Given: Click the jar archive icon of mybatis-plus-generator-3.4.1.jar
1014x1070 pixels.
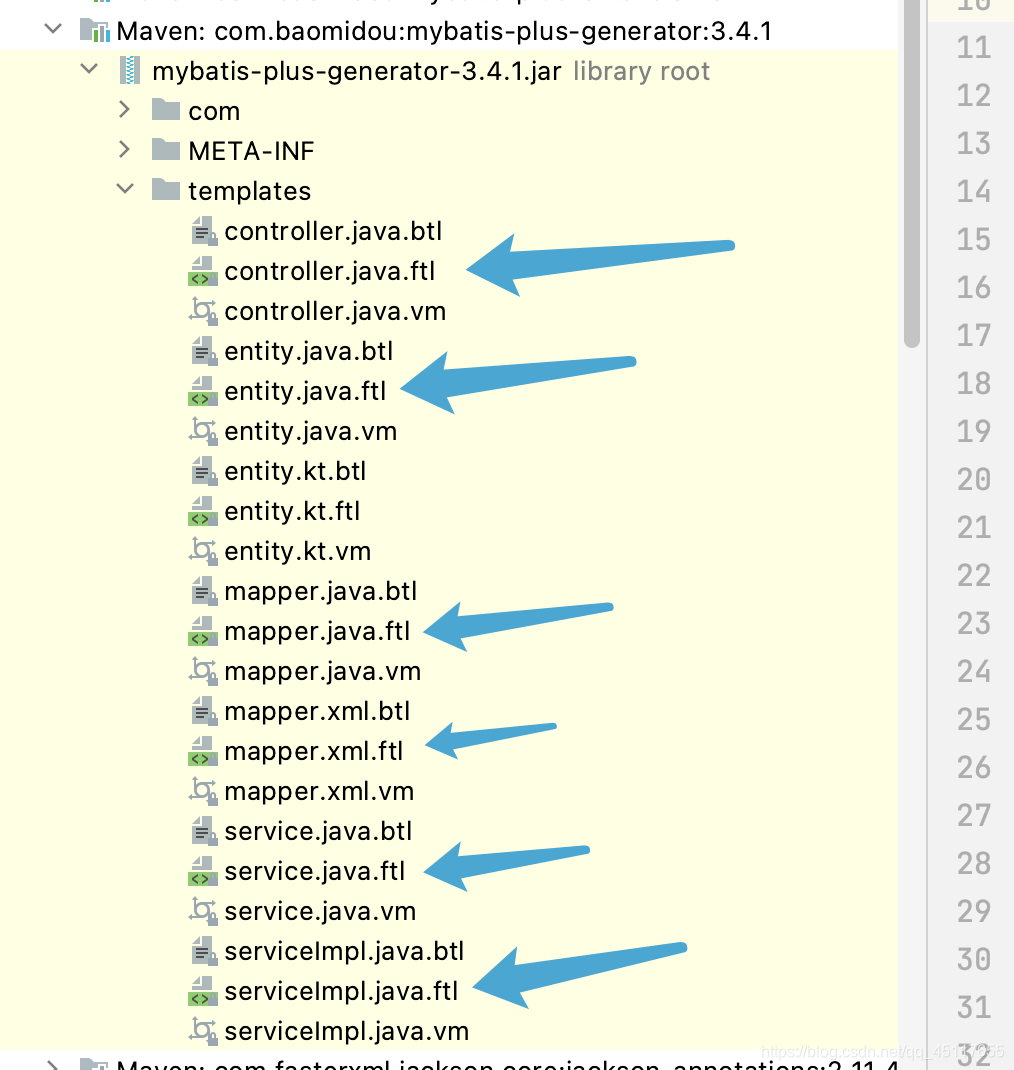Looking at the screenshot, I should (x=130, y=70).
